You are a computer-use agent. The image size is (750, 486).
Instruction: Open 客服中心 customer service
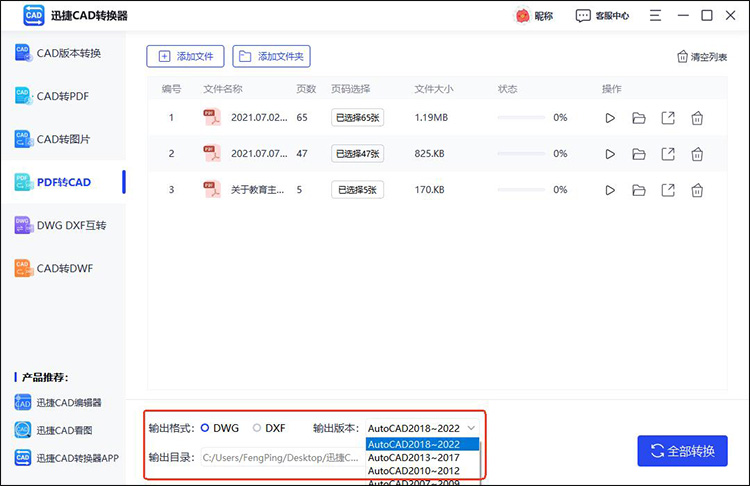pyautogui.click(x=602, y=16)
